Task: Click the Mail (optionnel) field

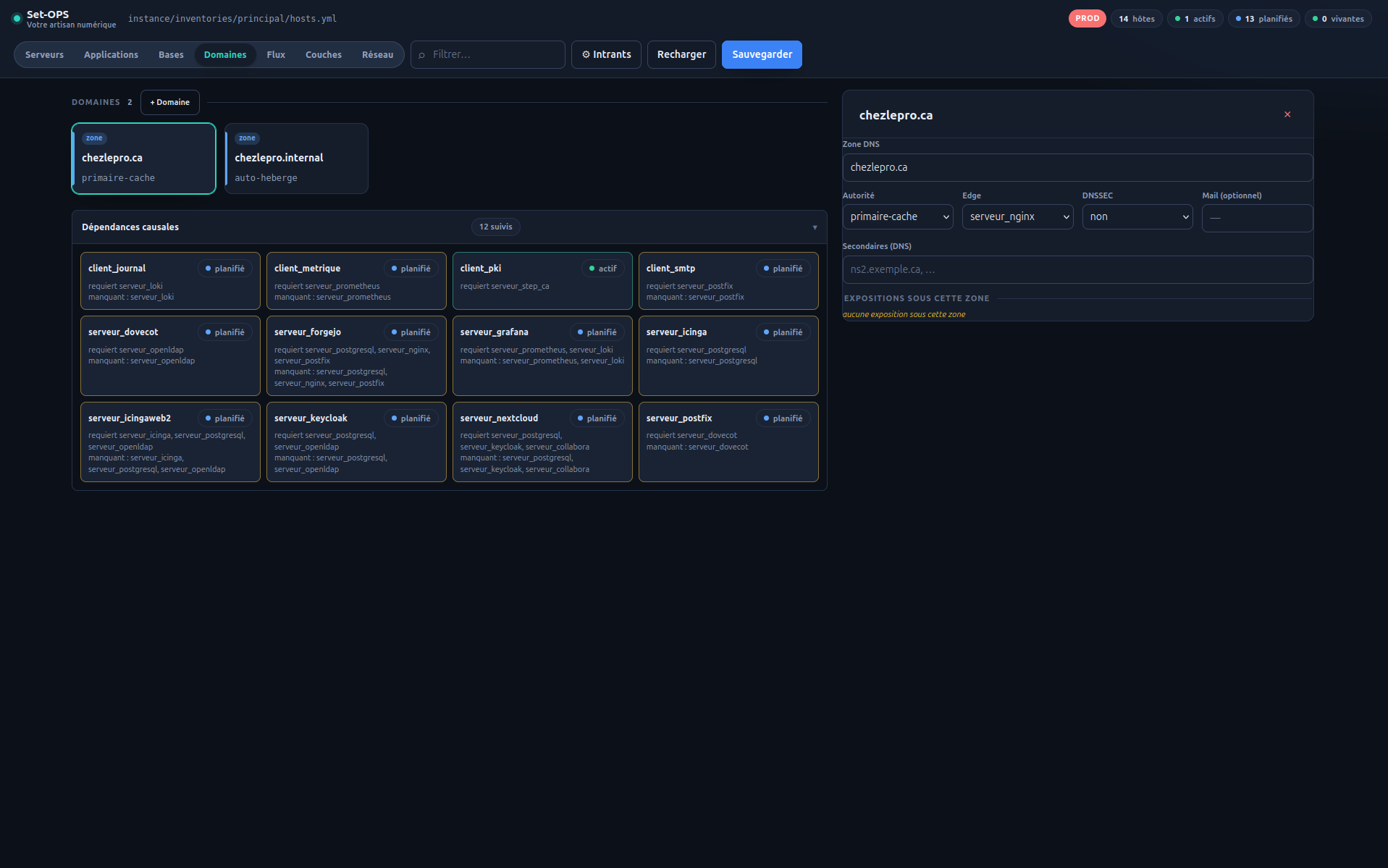Action: click(x=1257, y=218)
